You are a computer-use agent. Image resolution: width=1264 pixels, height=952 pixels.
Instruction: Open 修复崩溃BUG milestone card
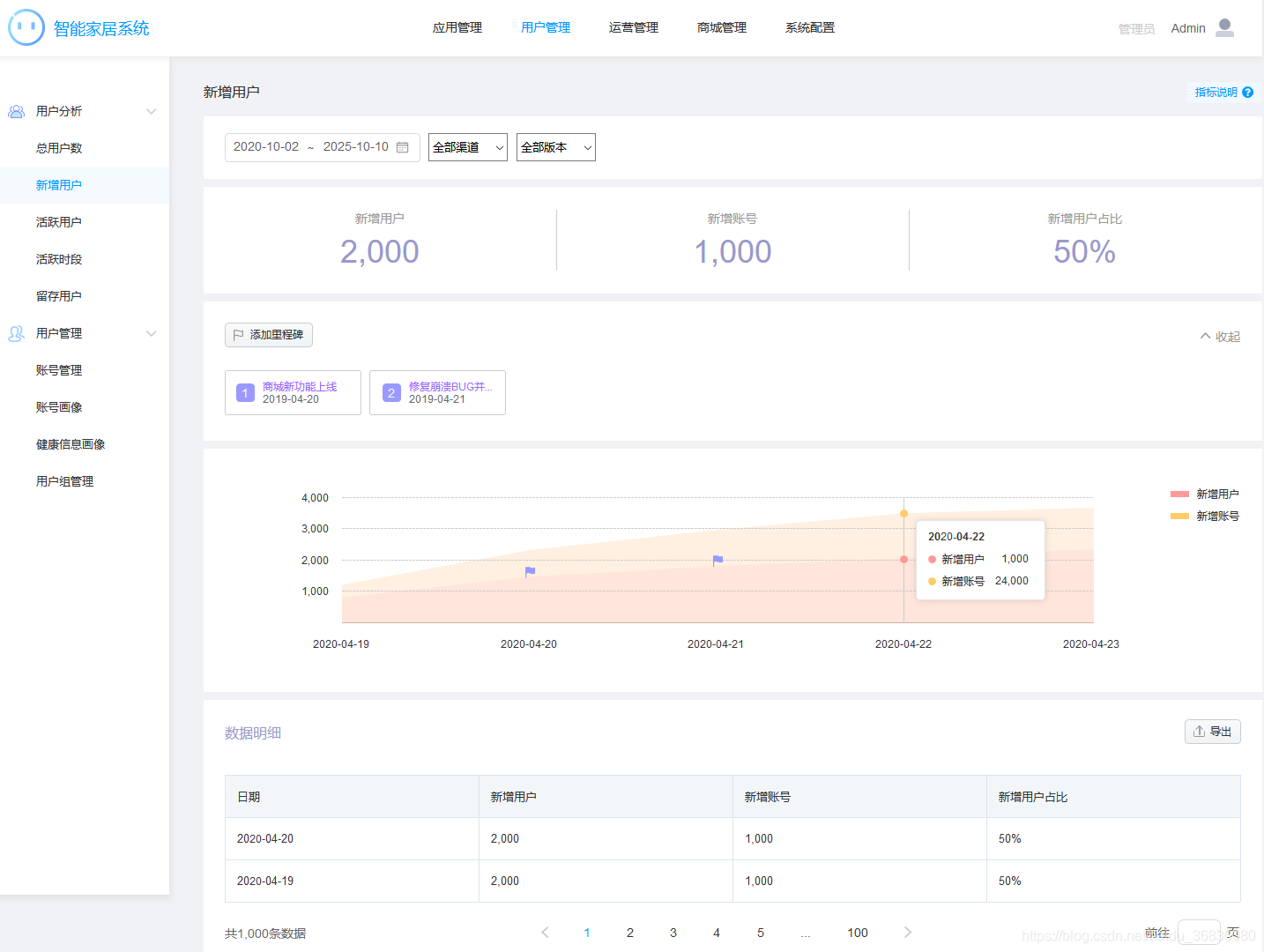(x=437, y=393)
